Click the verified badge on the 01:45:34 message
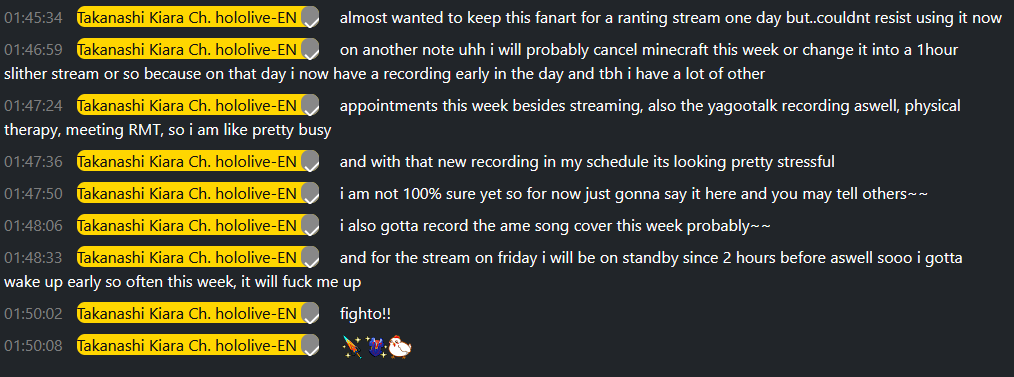Viewport: 1014px width, 377px height. [311, 17]
